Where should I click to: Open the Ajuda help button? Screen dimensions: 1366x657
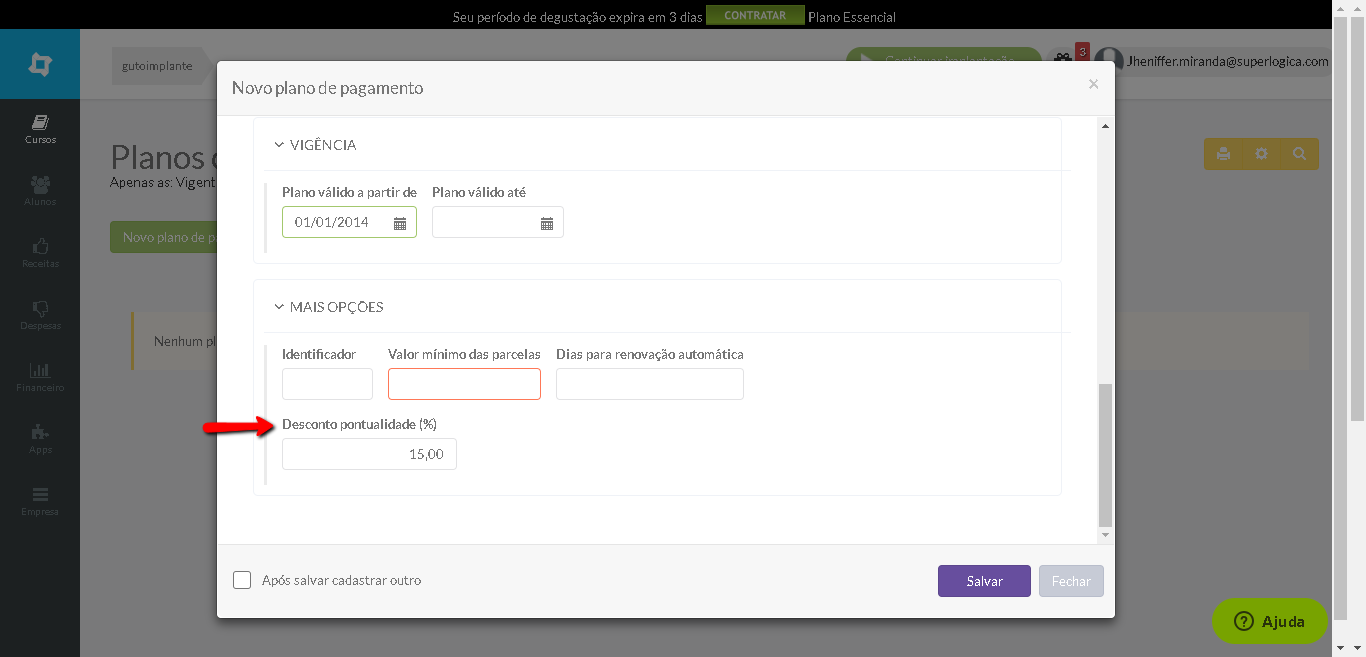1270,621
